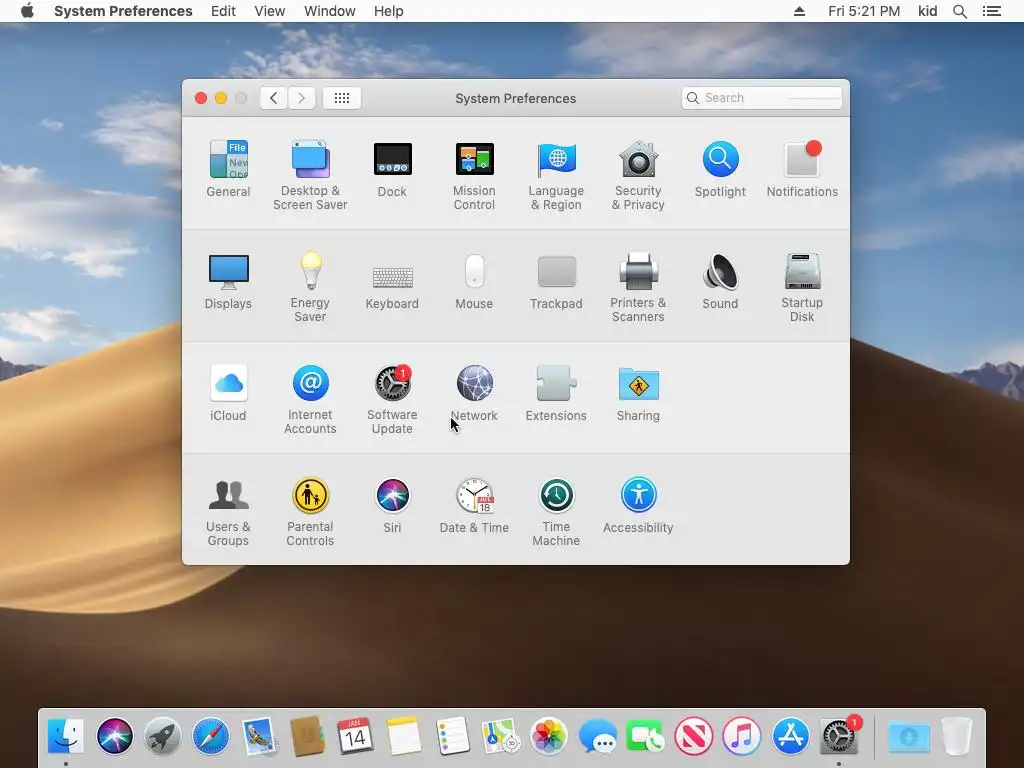
Task: Open Internet Accounts pane
Action: pos(310,400)
